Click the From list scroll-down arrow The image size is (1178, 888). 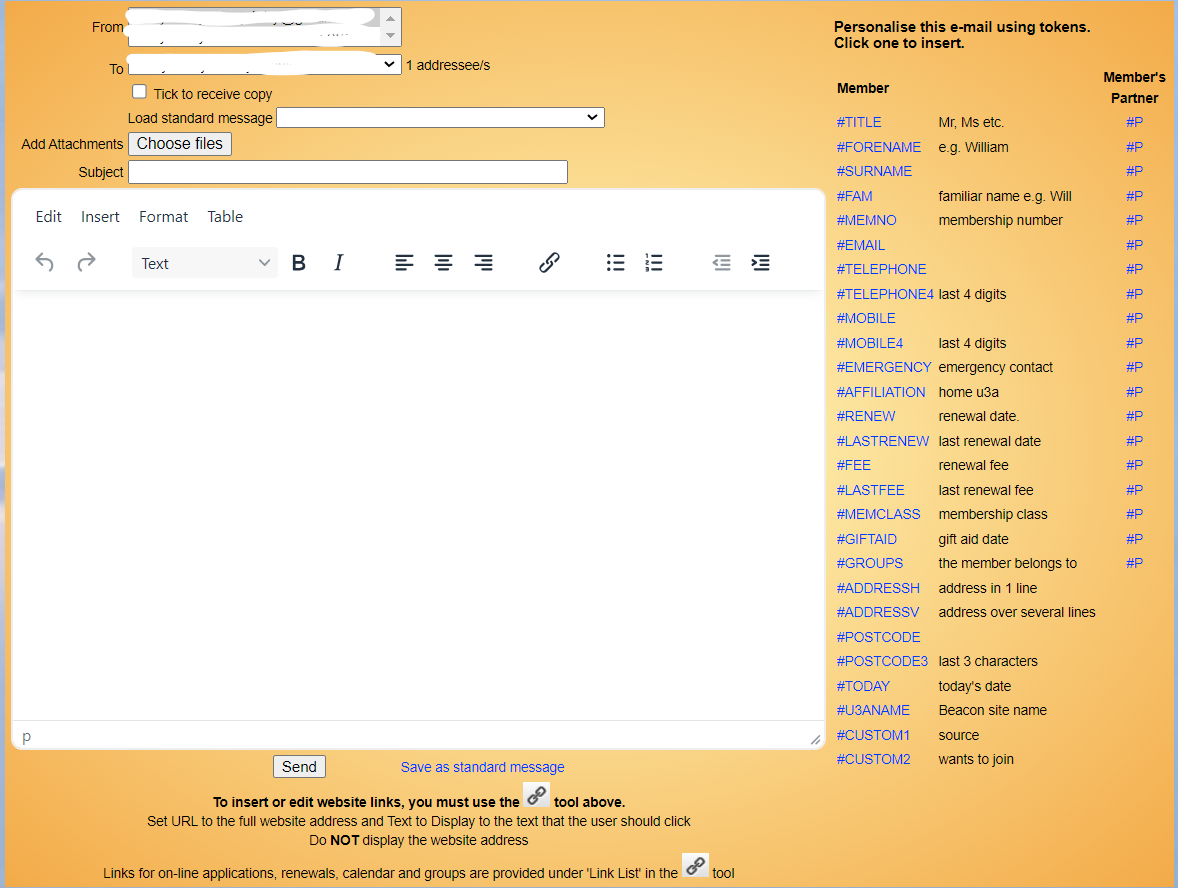point(390,35)
